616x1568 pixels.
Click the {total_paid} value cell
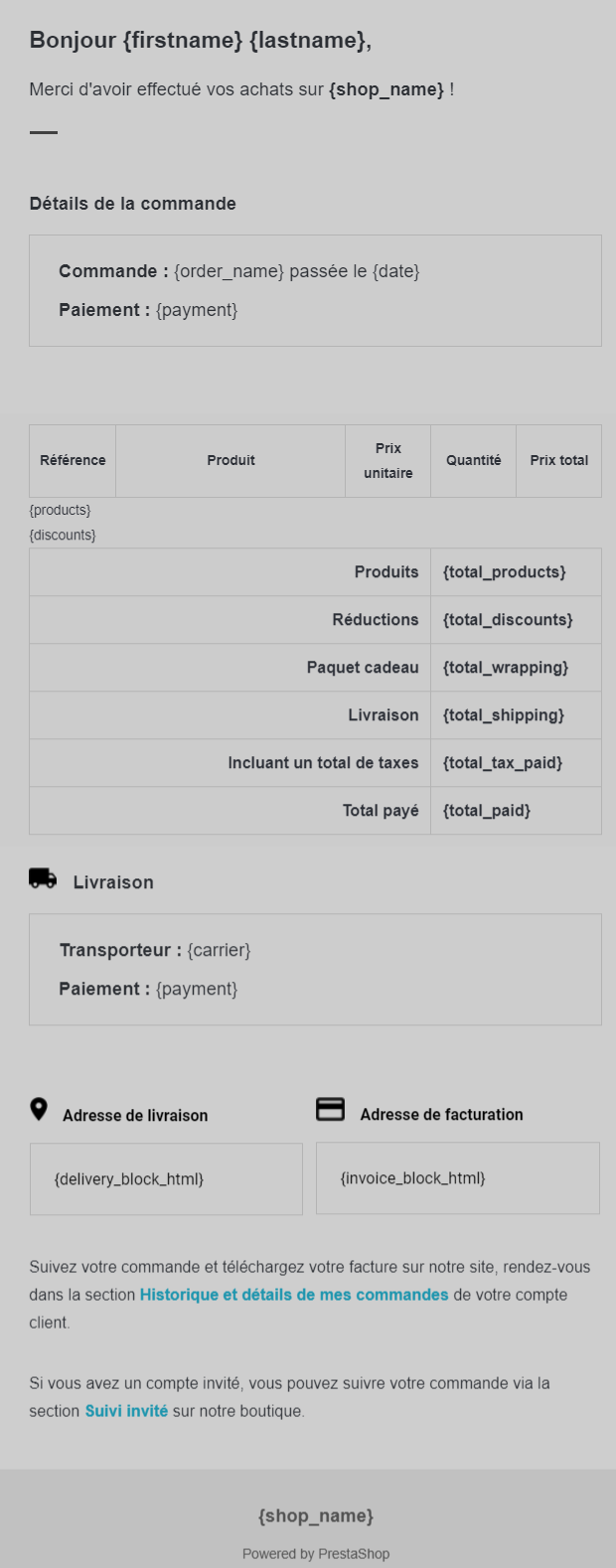(487, 811)
